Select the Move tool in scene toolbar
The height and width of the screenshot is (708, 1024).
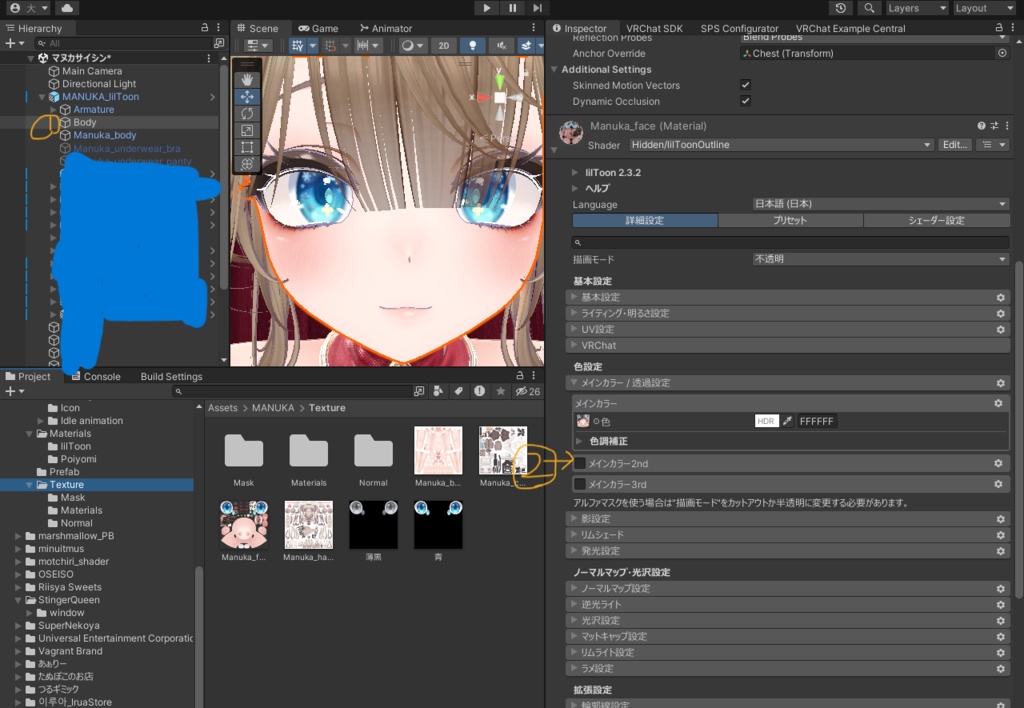click(x=247, y=97)
